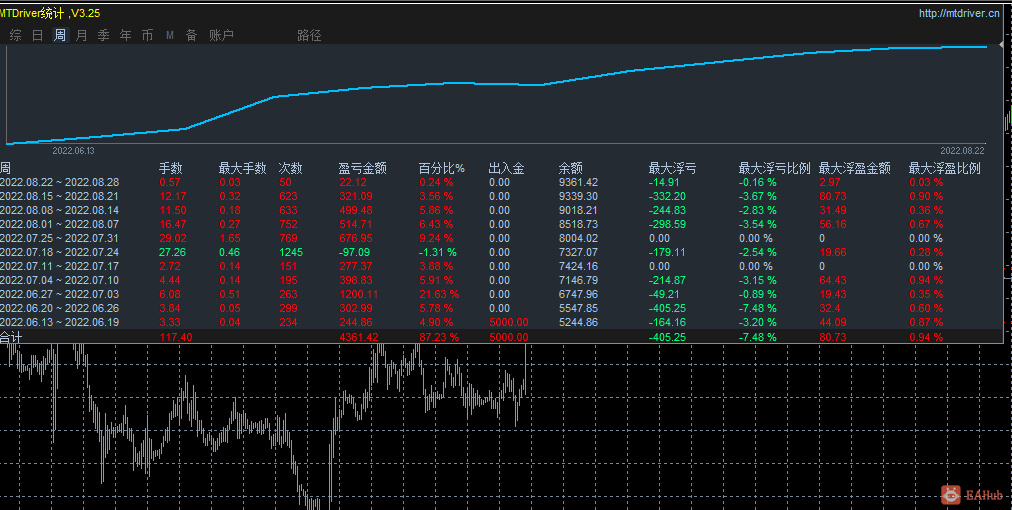Switch to the 综 summary tab
The image size is (1012, 510).
15,36
